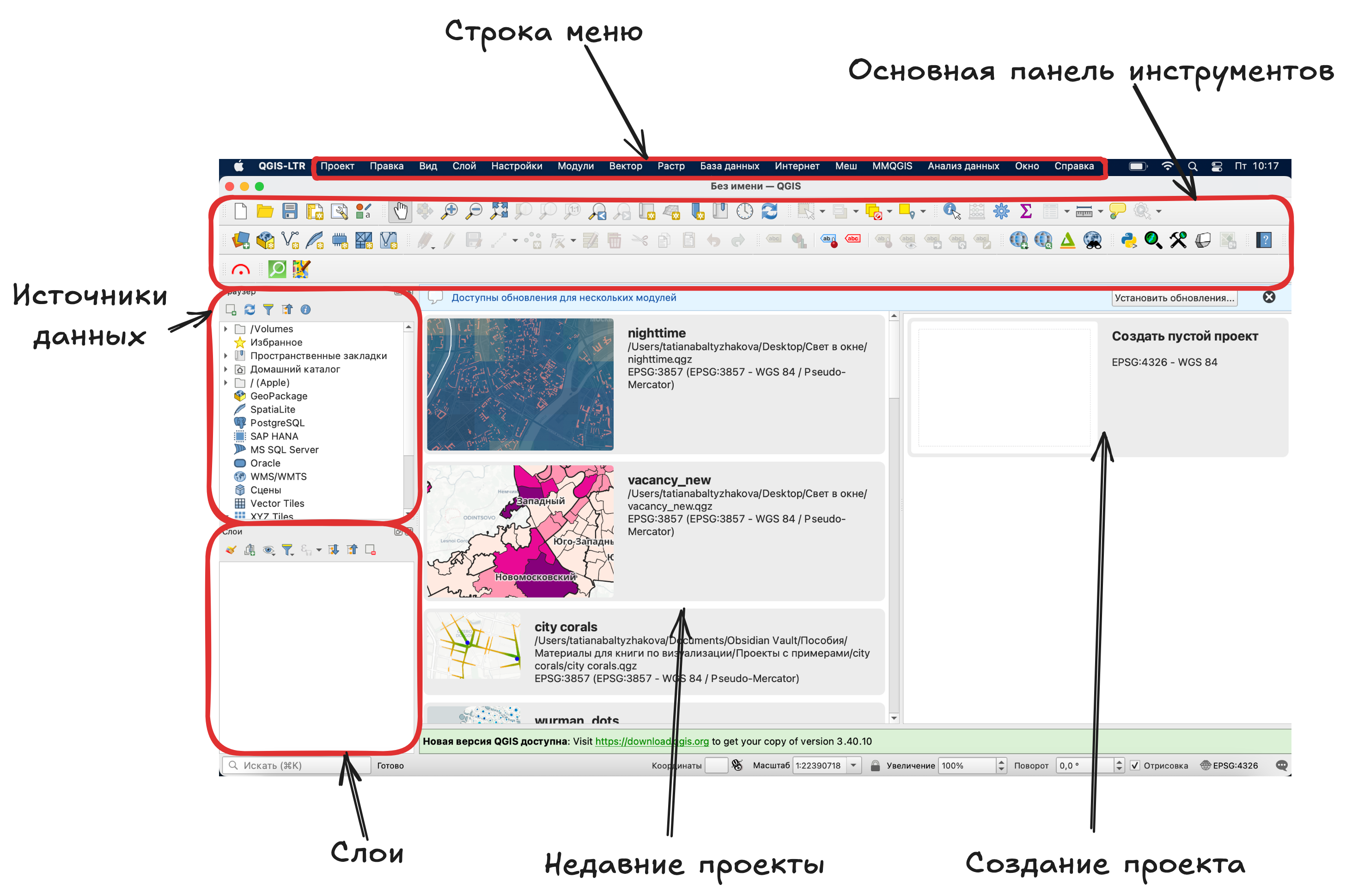Click the Statistical Summary sigma icon
1346x896 pixels.
point(1025,212)
